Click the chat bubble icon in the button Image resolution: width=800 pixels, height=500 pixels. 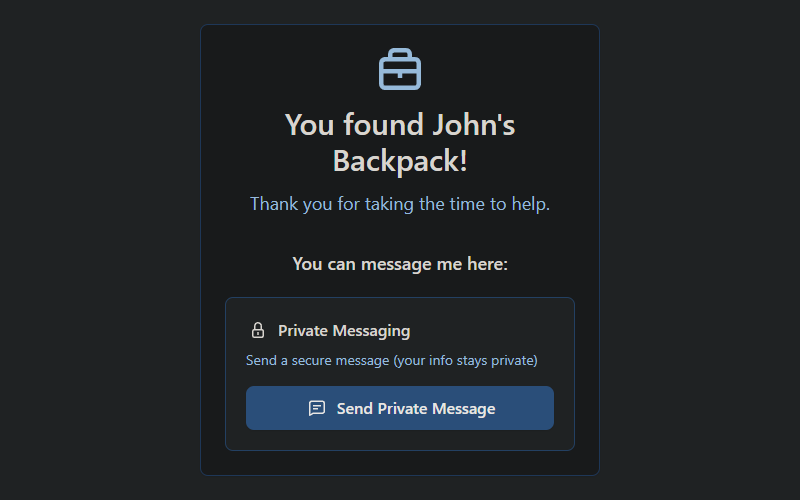coord(317,408)
